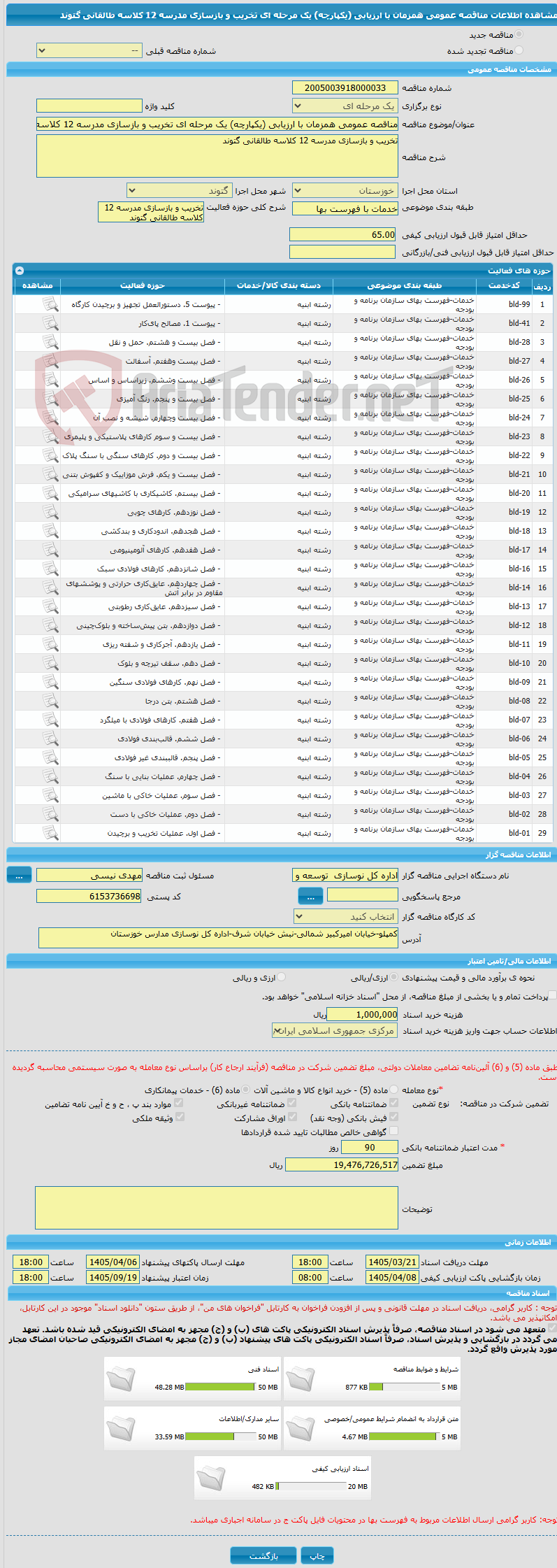Click the شماره مناقصه number field
557x1568 pixels.
click(x=345, y=87)
